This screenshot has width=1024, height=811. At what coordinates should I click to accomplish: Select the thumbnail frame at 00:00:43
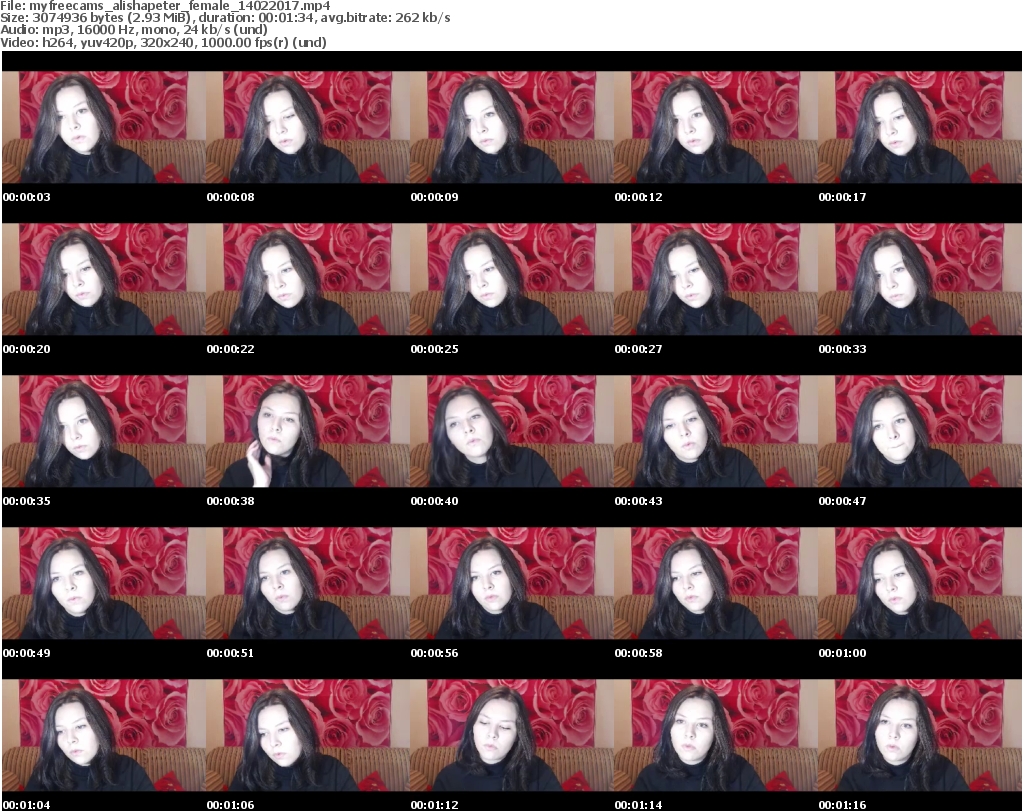coord(716,432)
